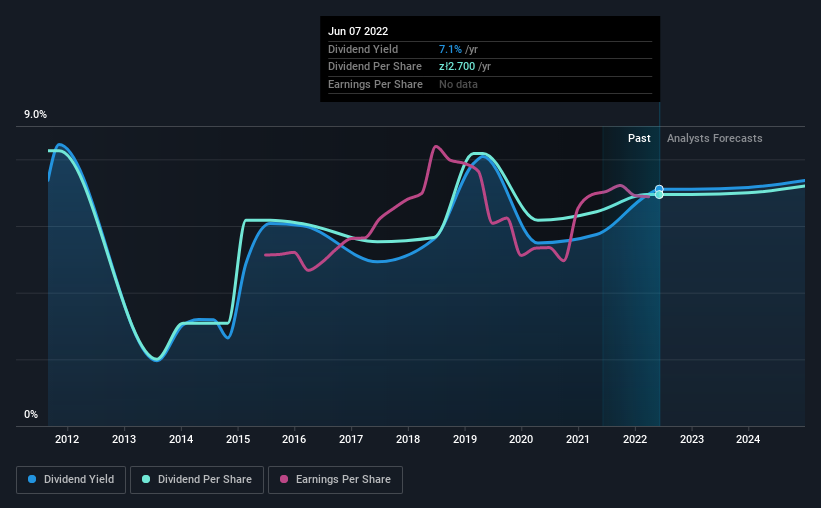Select the blue Dividend Yield data point marker
Screen dimensions: 821x508
[x=659, y=189]
